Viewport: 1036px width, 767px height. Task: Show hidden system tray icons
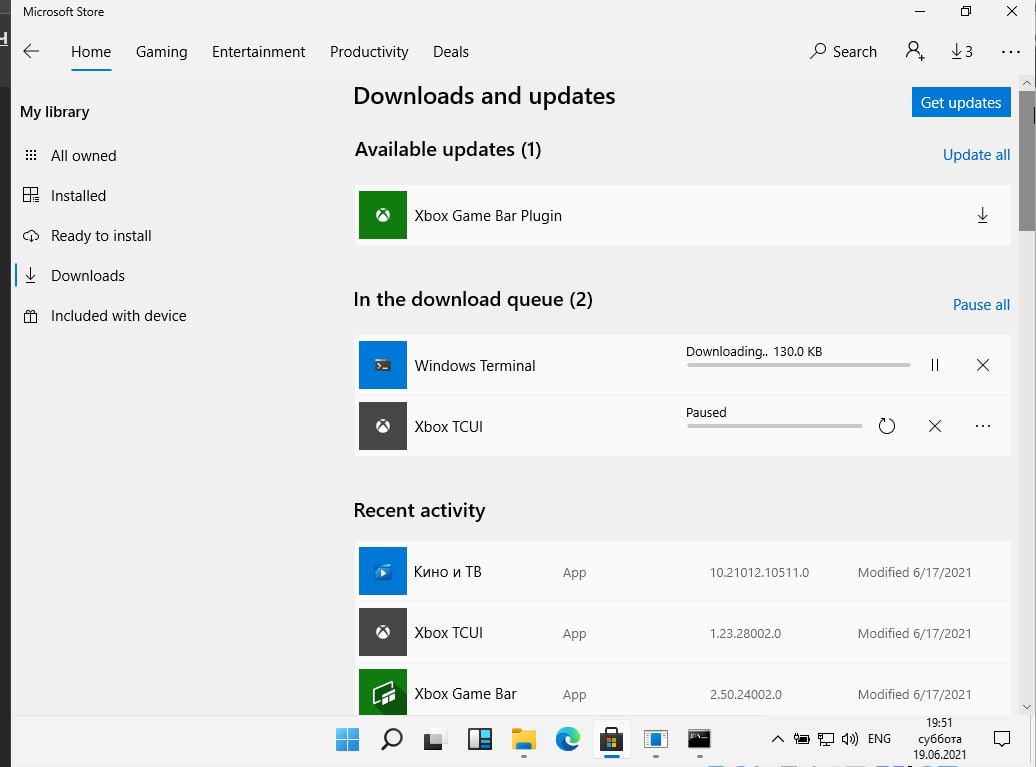pyautogui.click(x=778, y=739)
